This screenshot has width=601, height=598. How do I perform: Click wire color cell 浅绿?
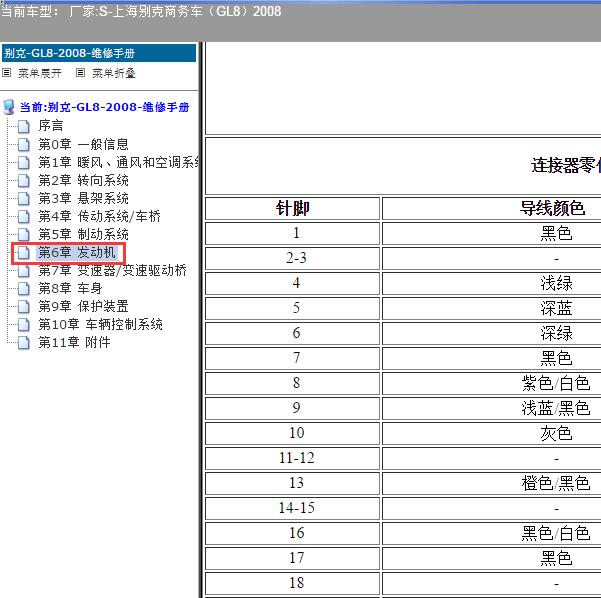click(x=492, y=283)
